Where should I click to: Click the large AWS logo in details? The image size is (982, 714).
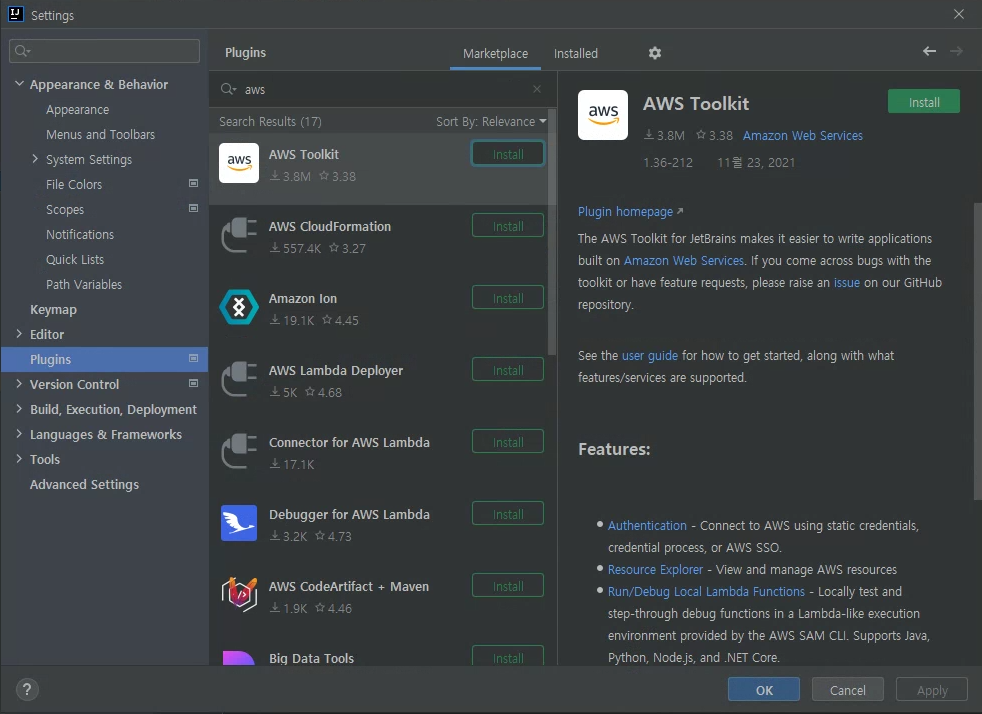[602, 115]
